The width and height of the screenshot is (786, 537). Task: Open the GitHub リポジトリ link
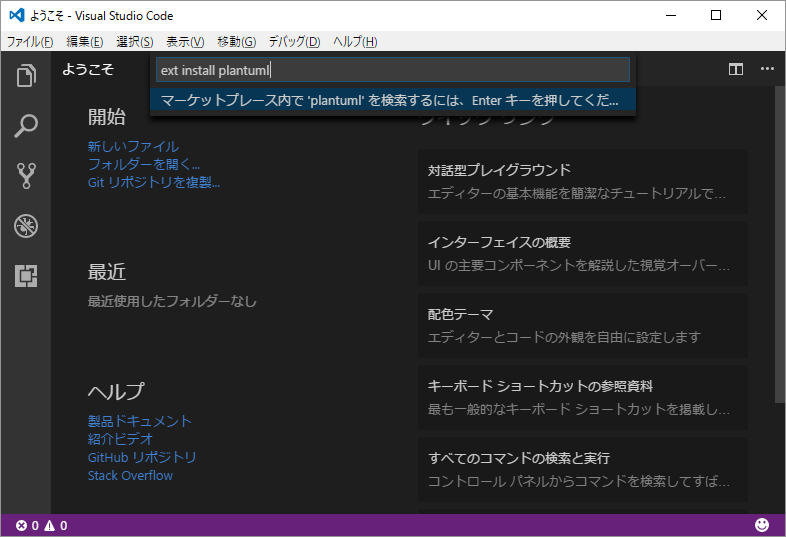(142, 457)
